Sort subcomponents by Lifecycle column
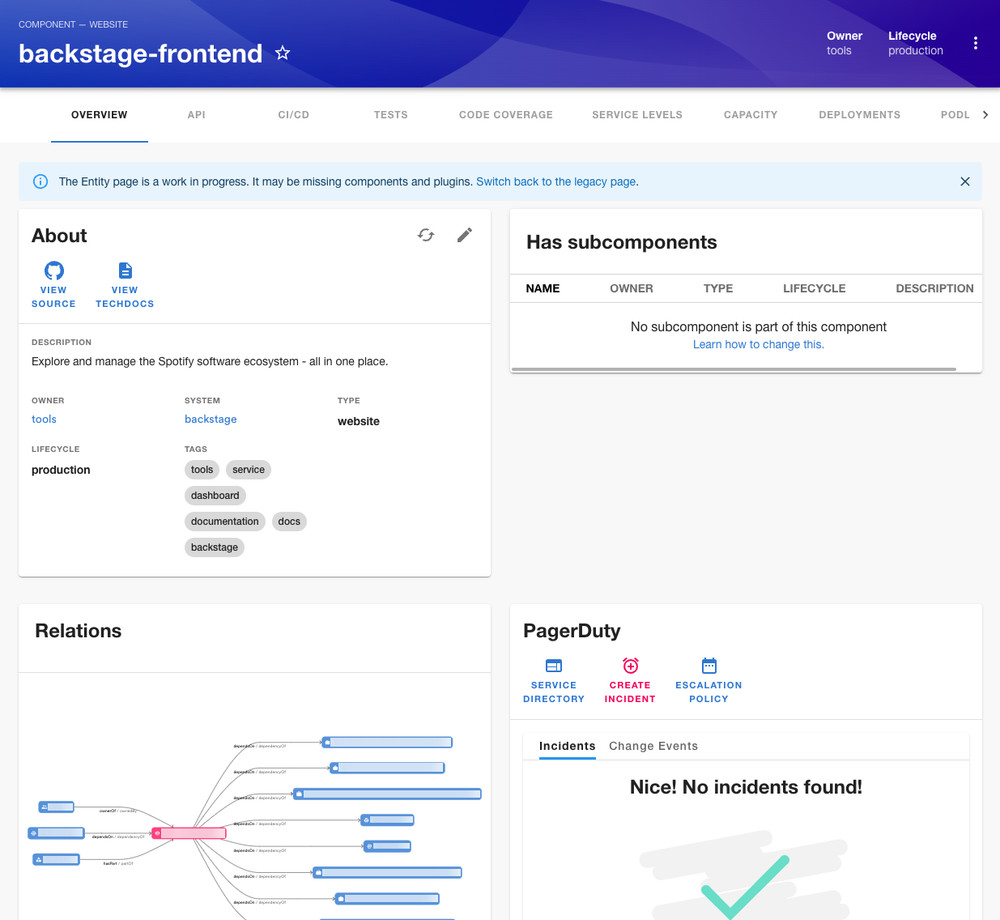1000x920 pixels. tap(814, 288)
